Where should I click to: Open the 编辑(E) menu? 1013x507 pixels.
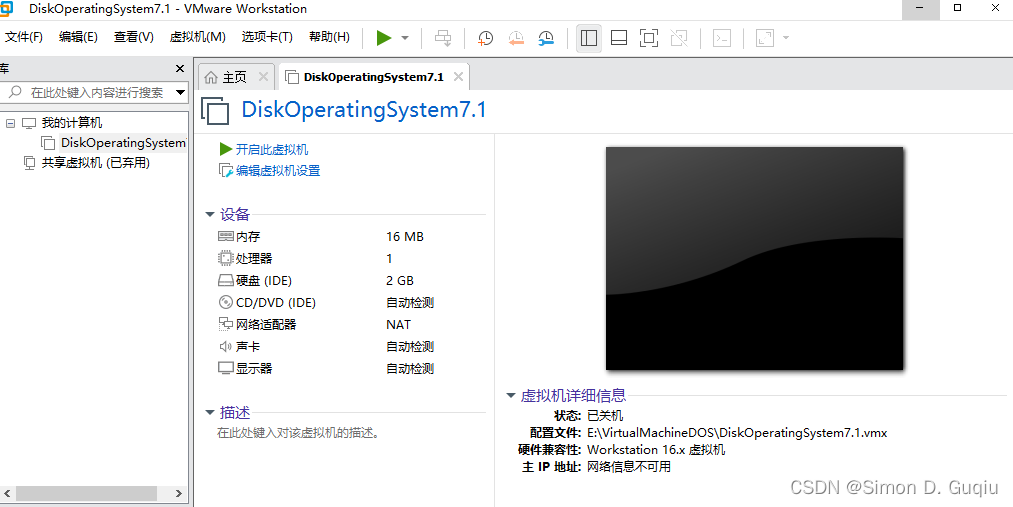(x=78, y=37)
